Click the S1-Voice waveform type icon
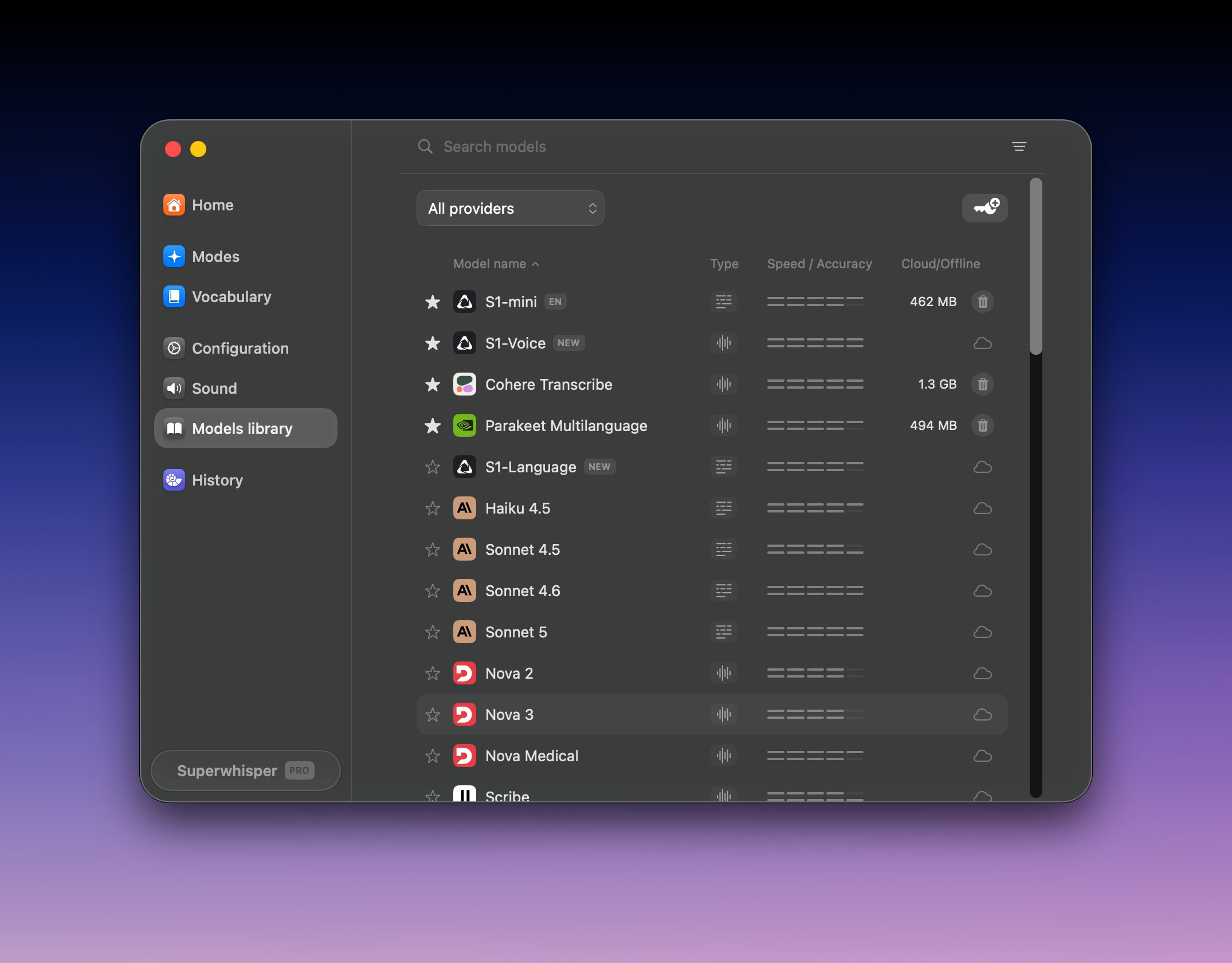1232x963 pixels. (x=724, y=343)
